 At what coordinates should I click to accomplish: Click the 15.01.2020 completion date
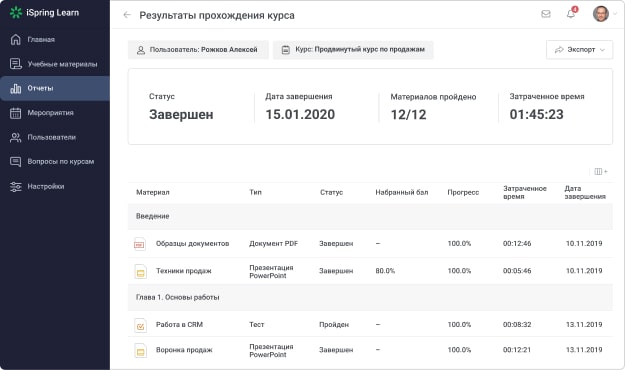click(x=300, y=114)
